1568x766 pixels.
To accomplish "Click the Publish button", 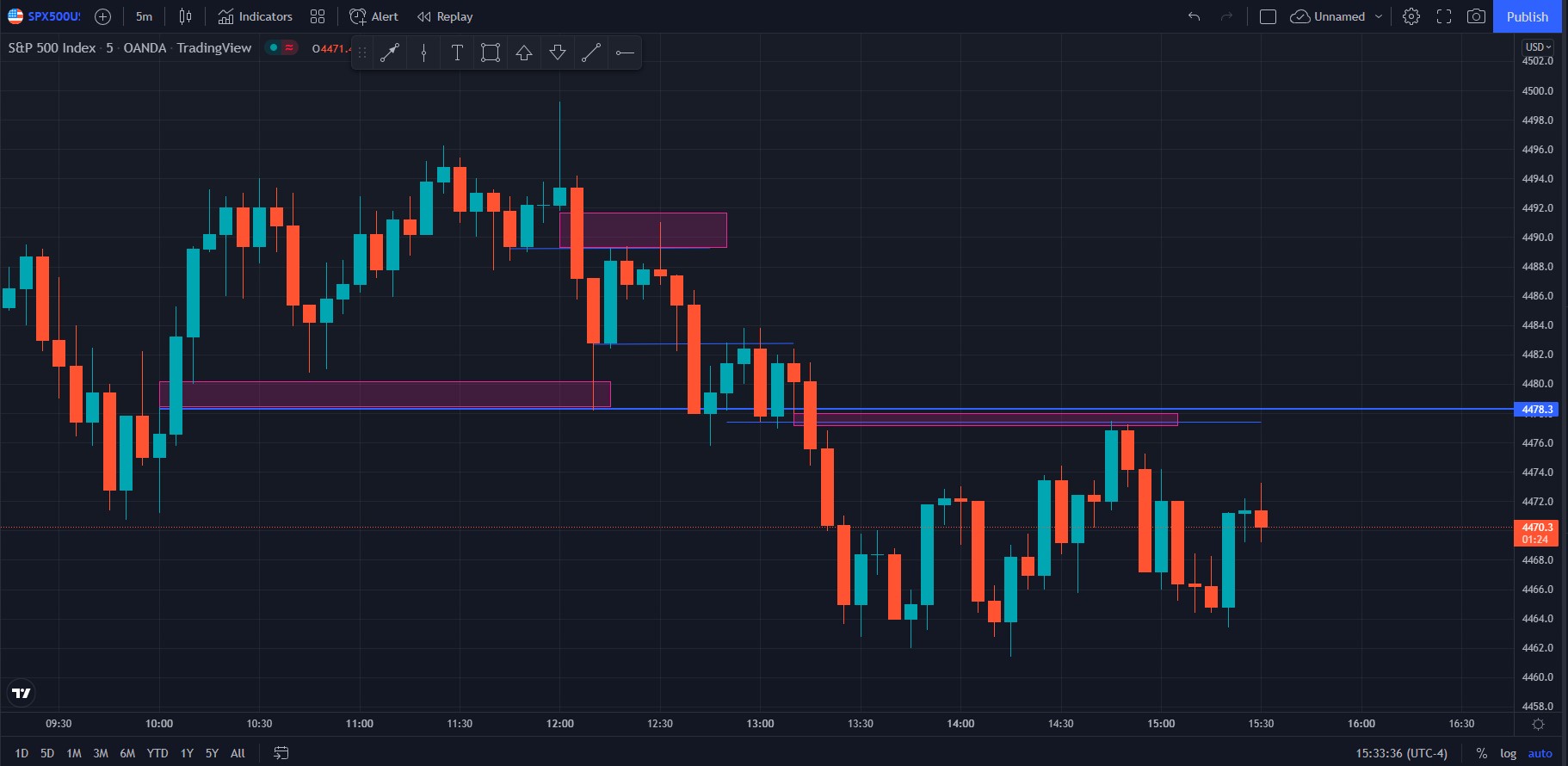I will [1527, 16].
